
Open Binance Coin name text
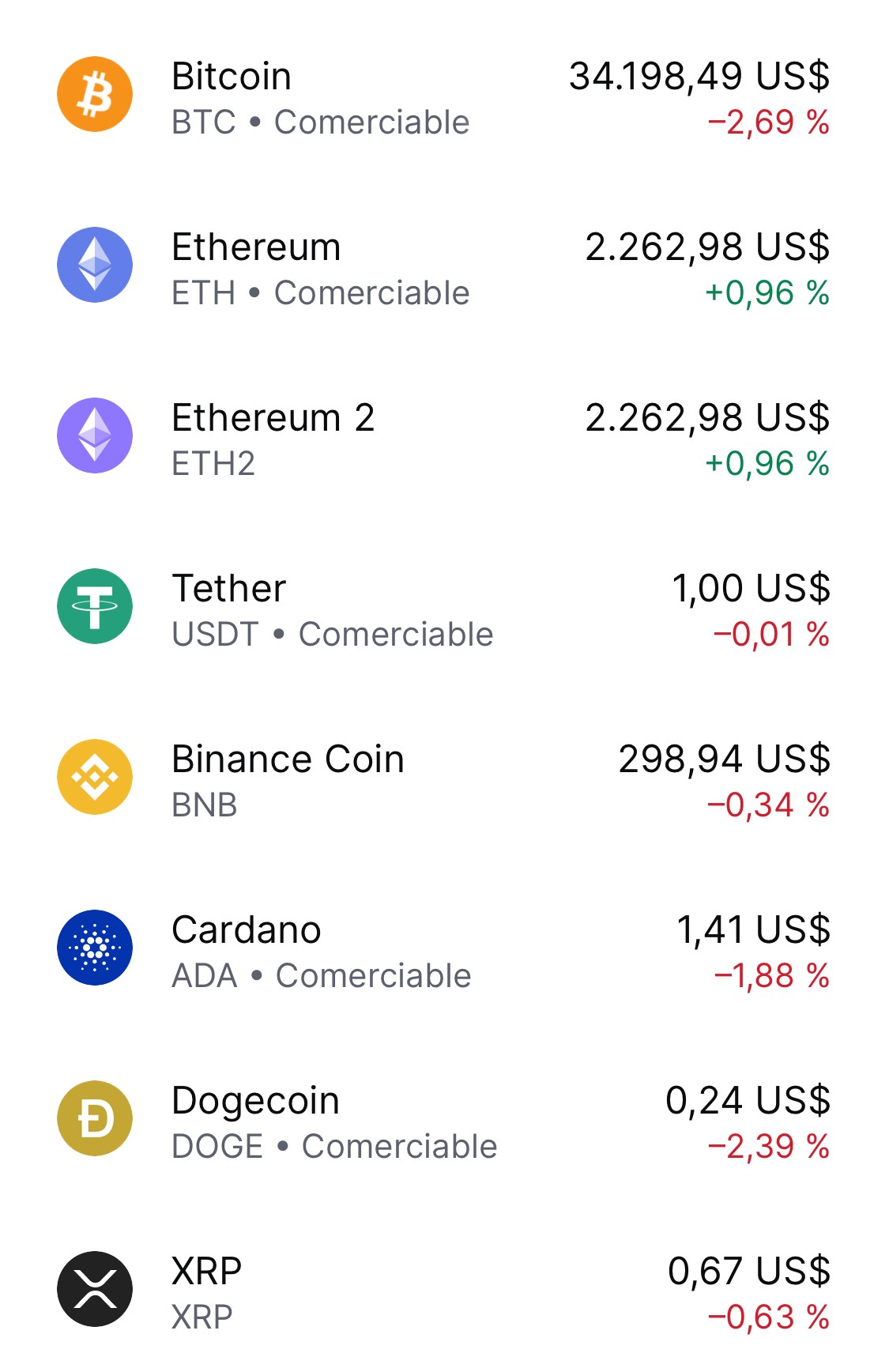[288, 759]
